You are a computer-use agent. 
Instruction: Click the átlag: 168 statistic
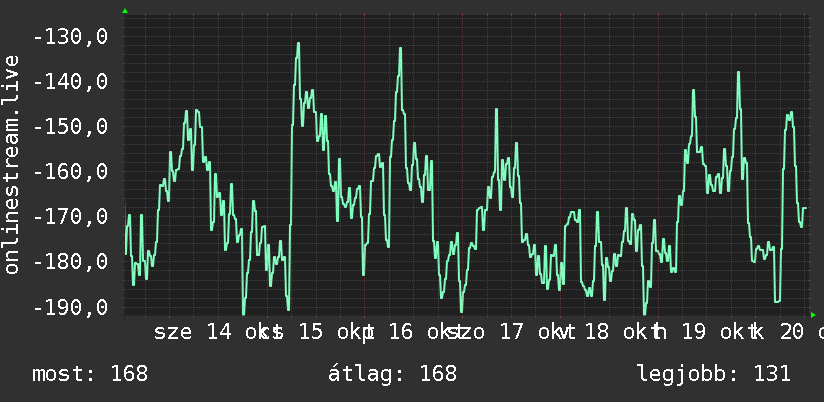393,374
